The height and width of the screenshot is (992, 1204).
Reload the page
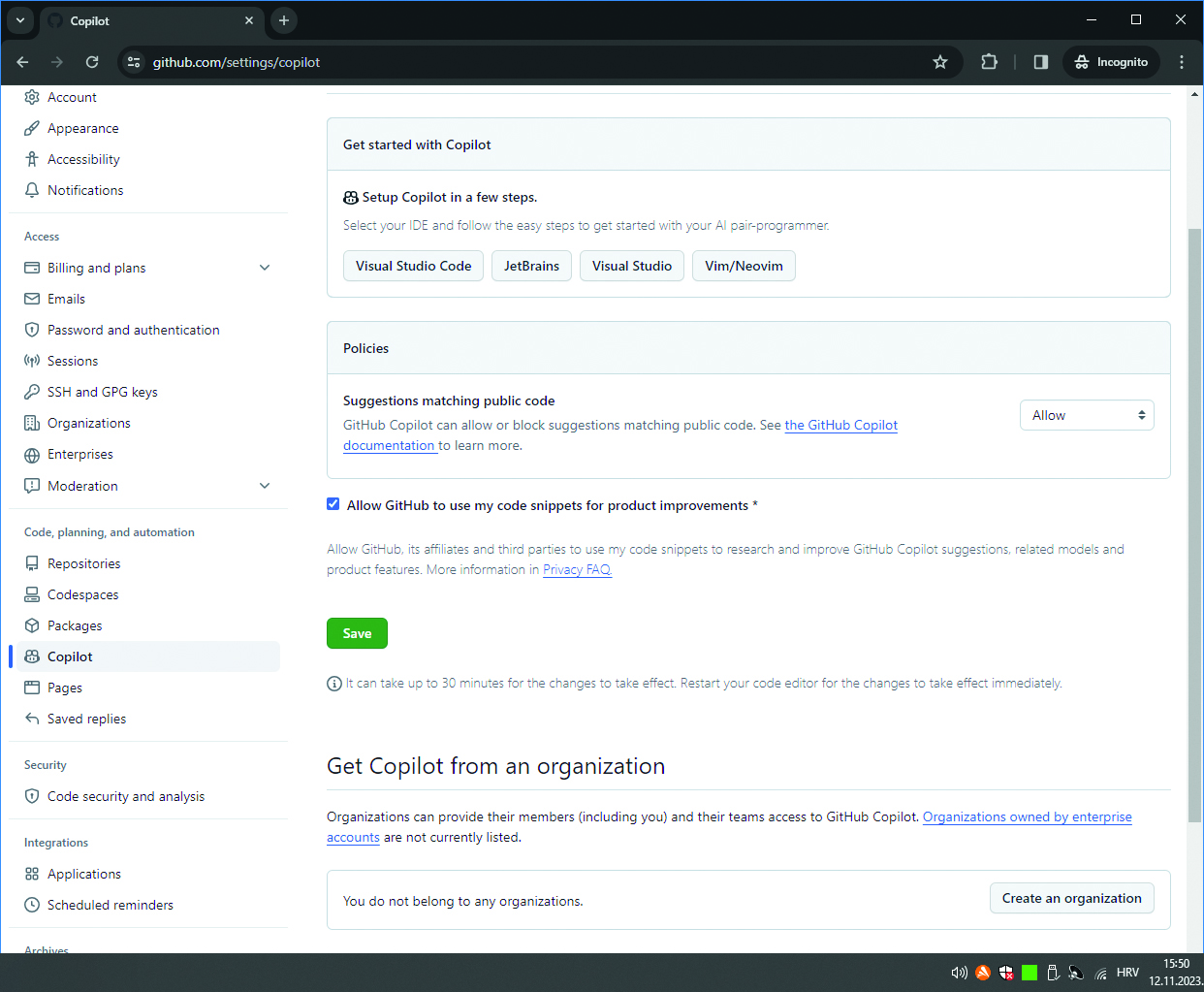92,62
